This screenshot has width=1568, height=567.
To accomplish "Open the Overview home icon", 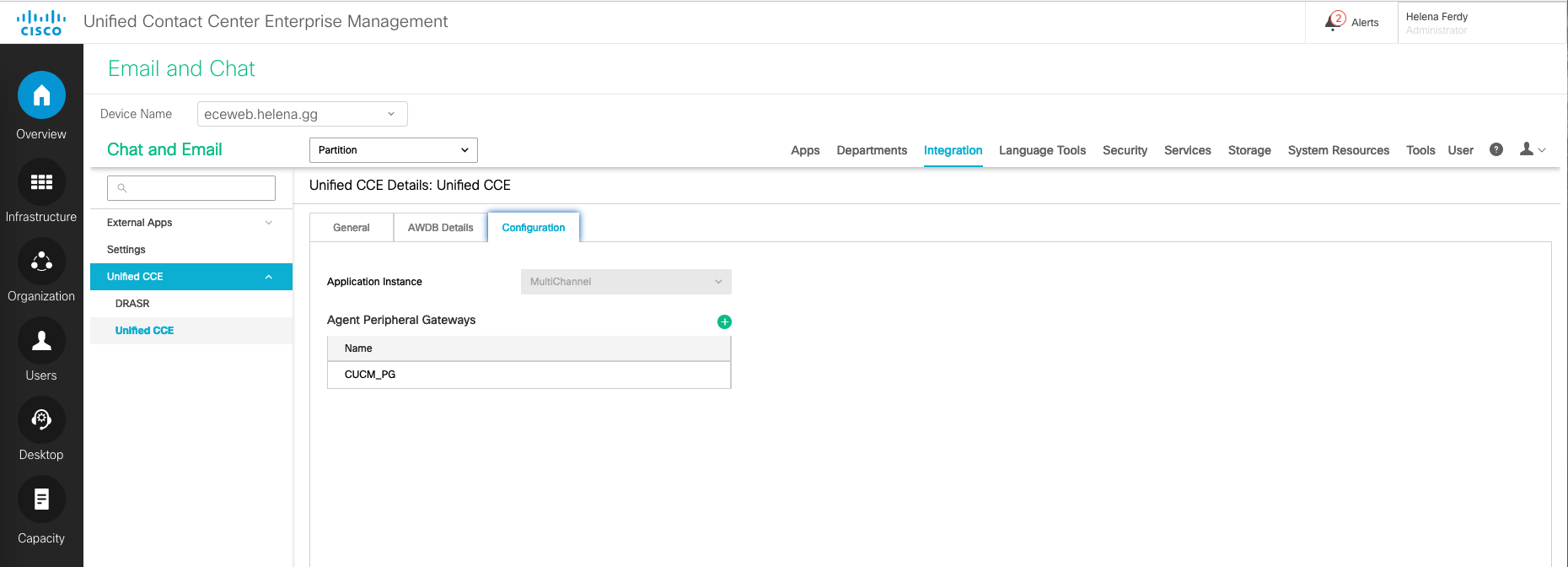I will [x=41, y=95].
